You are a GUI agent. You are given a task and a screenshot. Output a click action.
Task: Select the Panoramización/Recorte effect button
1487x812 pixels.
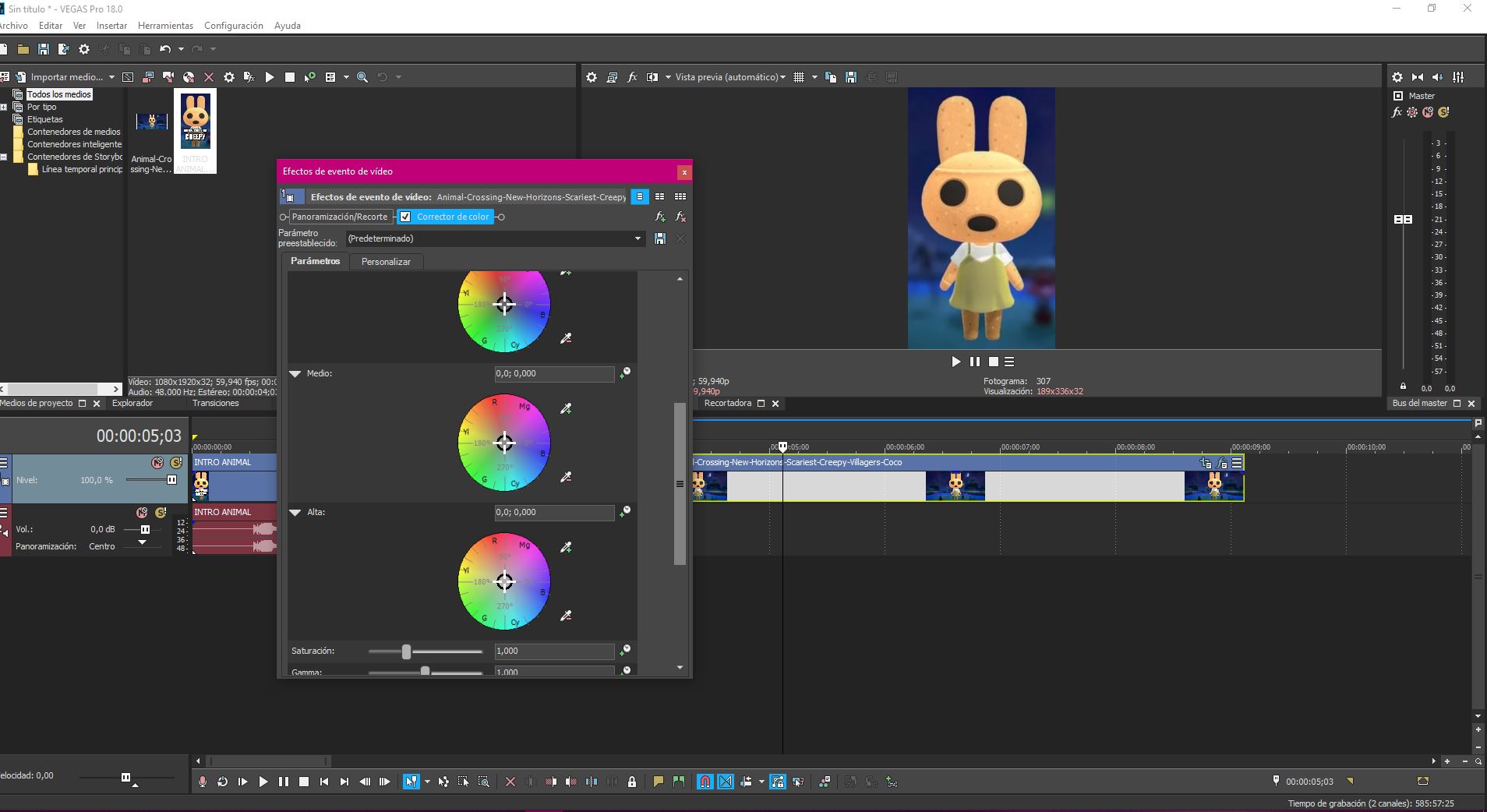click(x=340, y=217)
